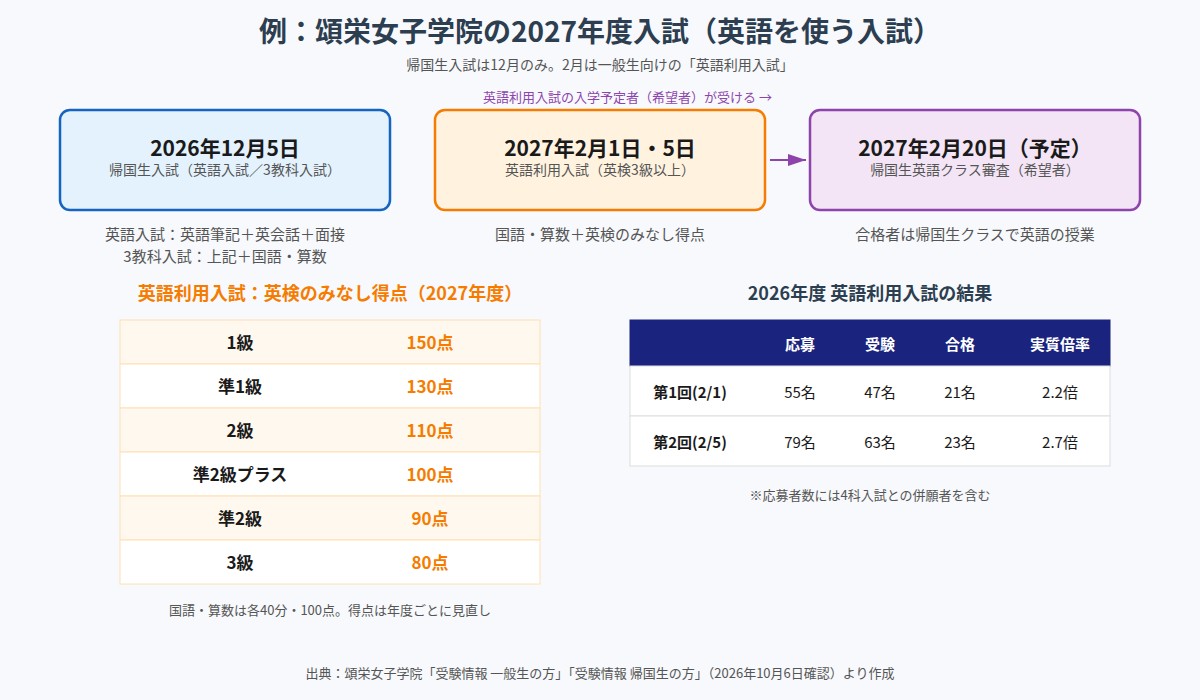Click 英語入試：英語筆記＋英会話＋面接 line

click(x=225, y=235)
